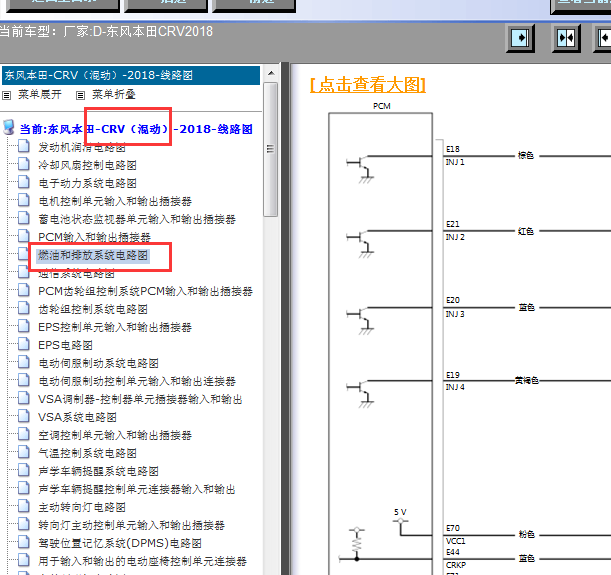Open 用于输入和输出的电动座椅控制单元连接器
Viewport: 611px width, 575px height.
click(x=142, y=561)
